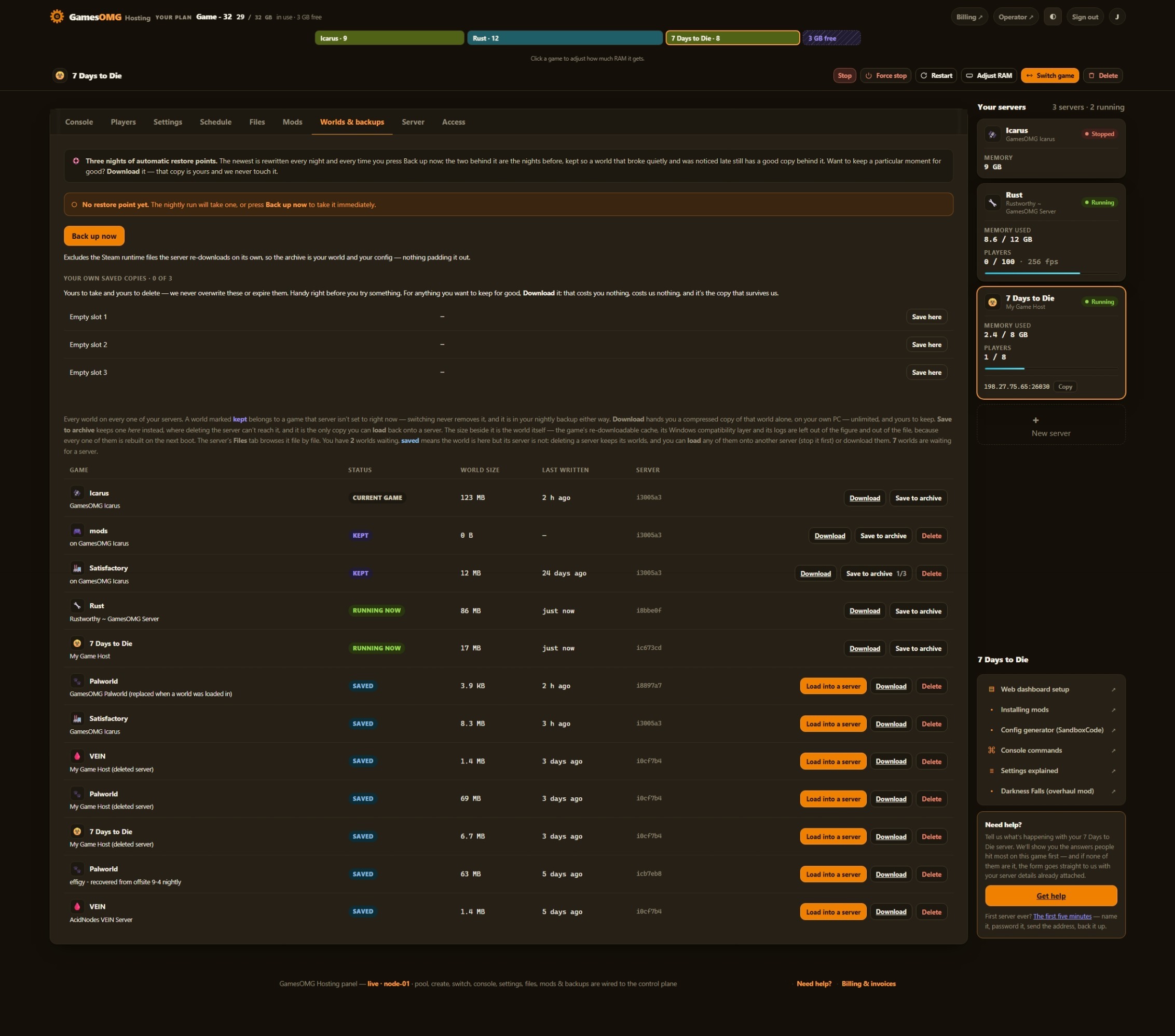Switch to the Mods tab
Screen dimensions: 1175x1036
293,122
